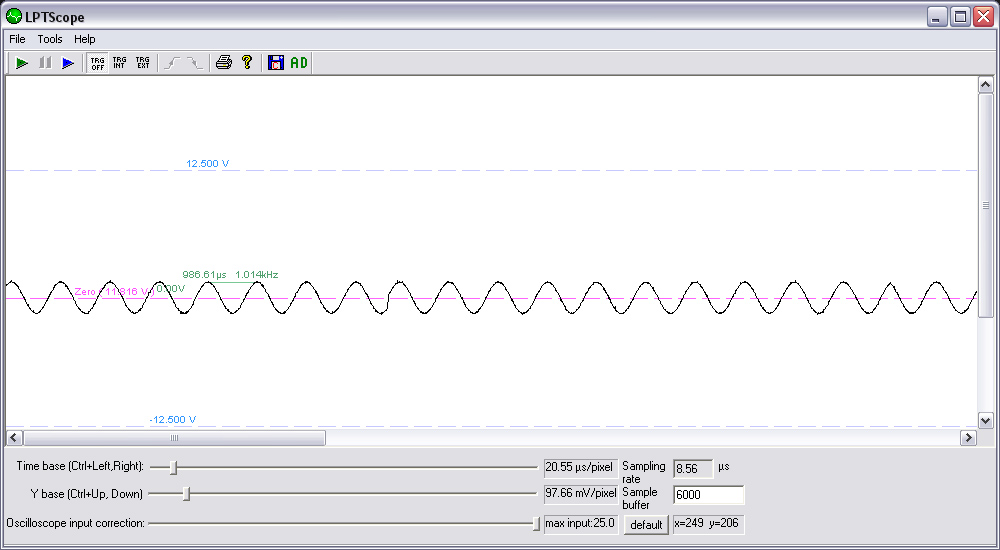Open the Tools menu

coord(50,39)
